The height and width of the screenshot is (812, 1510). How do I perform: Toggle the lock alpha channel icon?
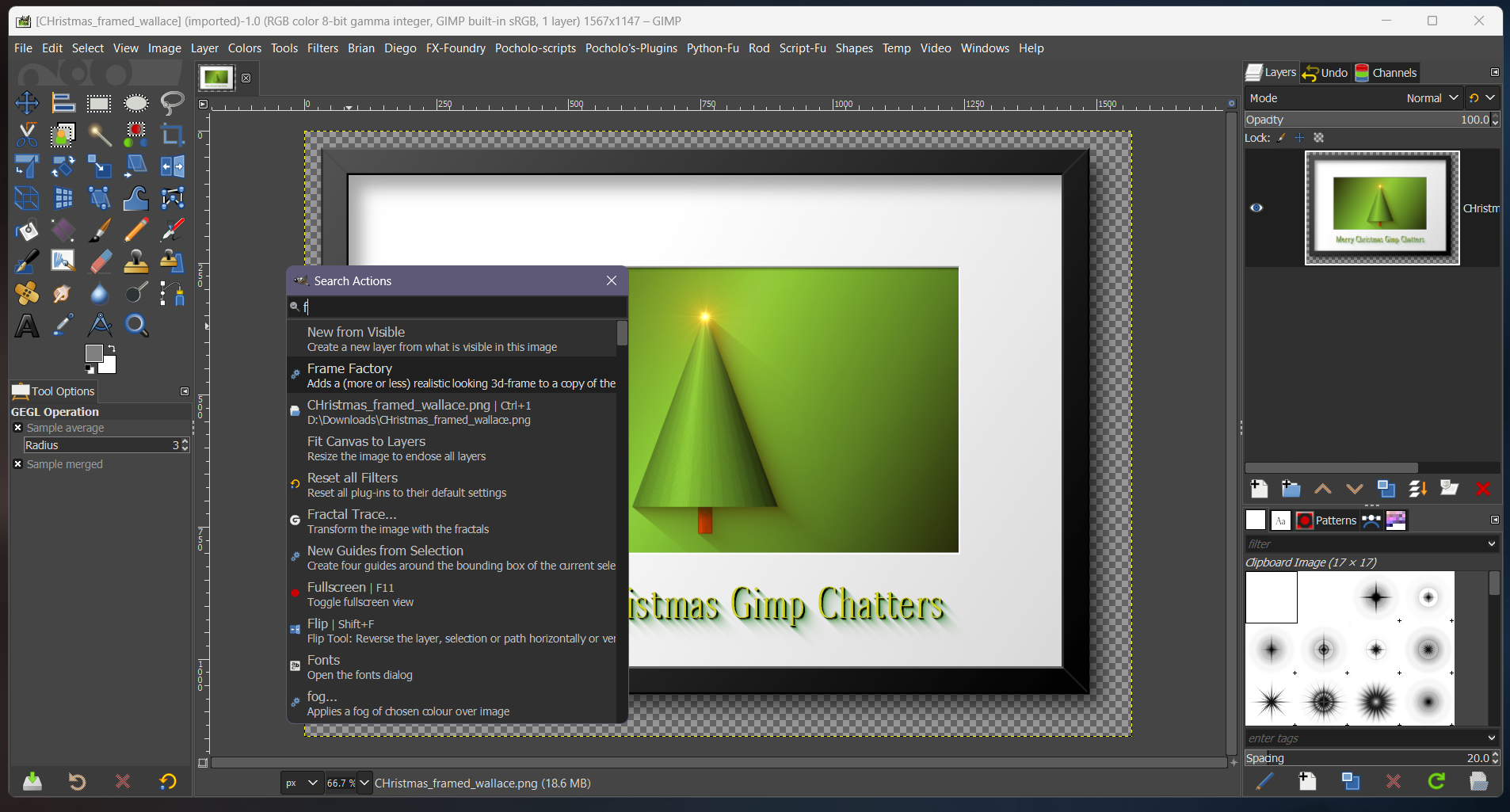click(x=1319, y=138)
